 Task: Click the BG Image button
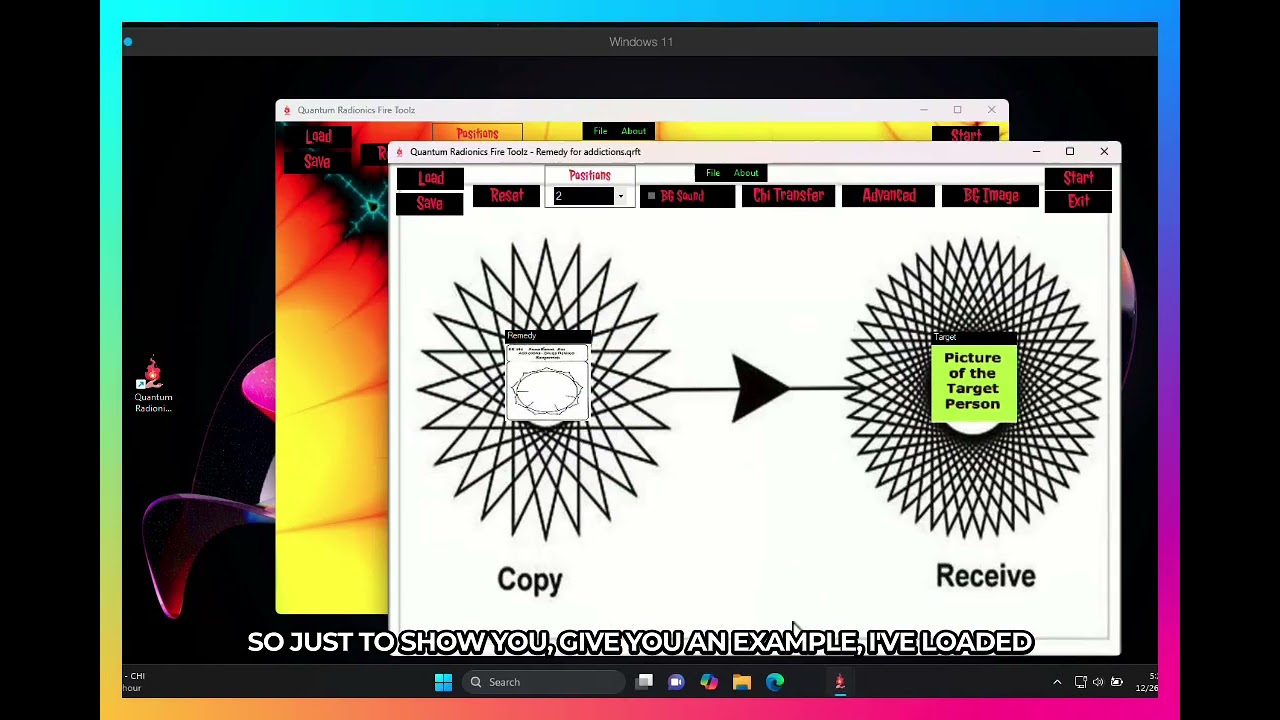tap(991, 196)
